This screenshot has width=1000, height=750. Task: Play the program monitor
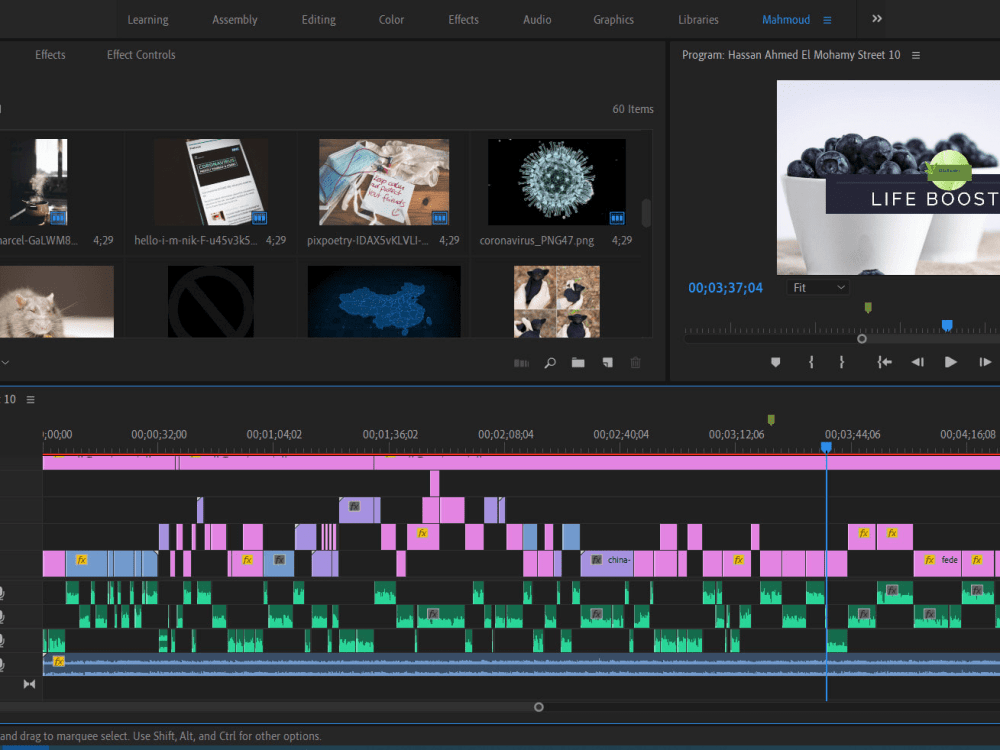pos(950,362)
